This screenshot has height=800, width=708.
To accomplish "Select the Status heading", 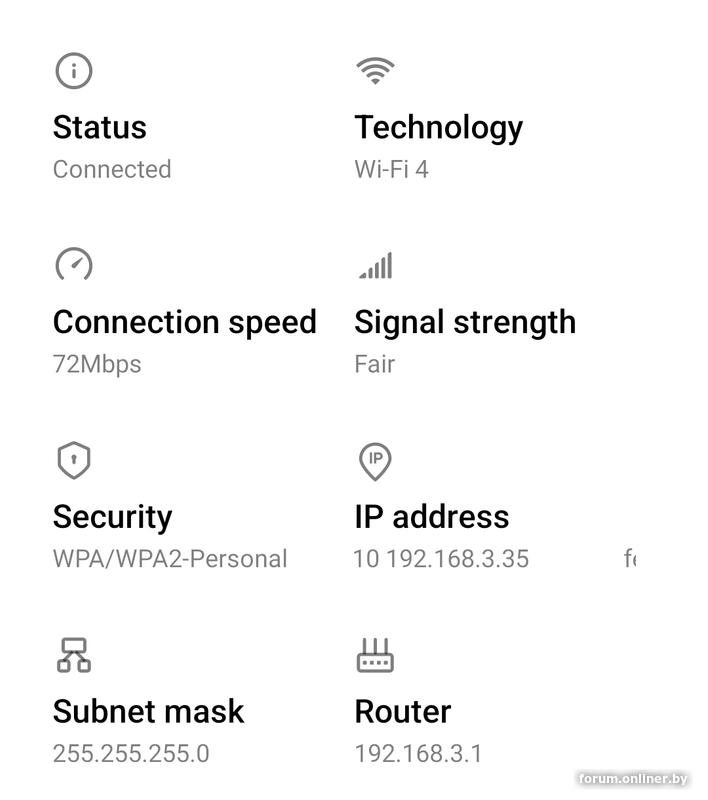I will (99, 127).
